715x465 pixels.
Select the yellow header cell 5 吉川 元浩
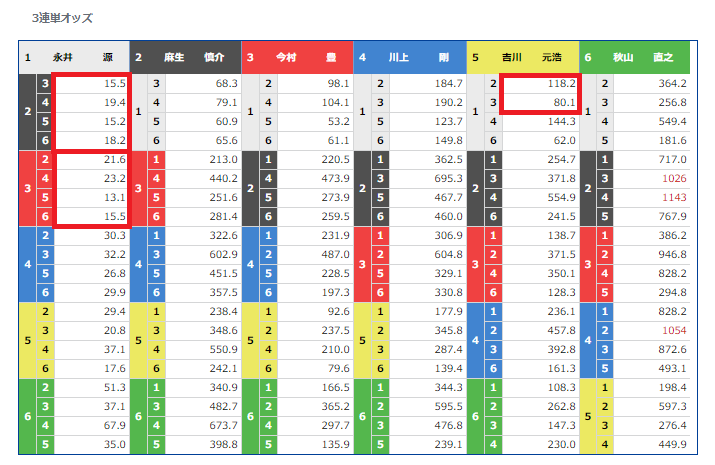click(523, 57)
